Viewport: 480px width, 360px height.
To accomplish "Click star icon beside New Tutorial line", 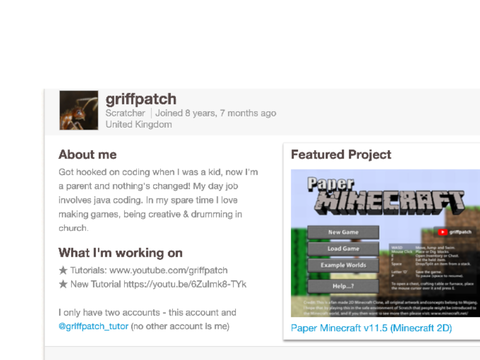I will (x=63, y=284).
